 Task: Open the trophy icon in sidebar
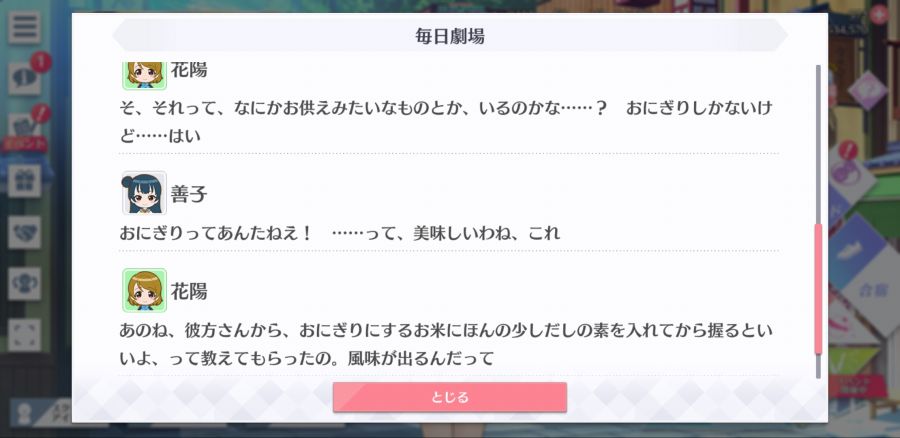24,284
